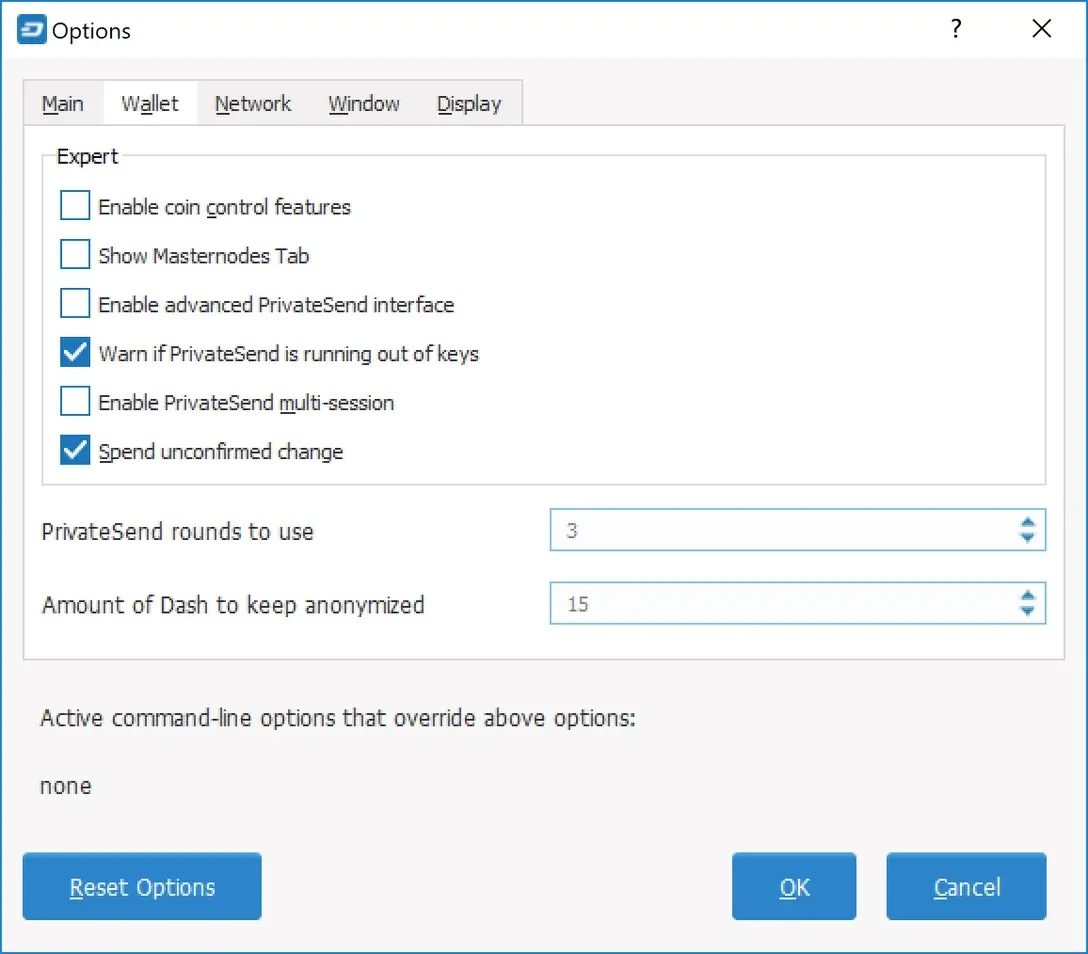Image resolution: width=1088 pixels, height=954 pixels.
Task: Click the Reset Options button
Action: [x=142, y=886]
